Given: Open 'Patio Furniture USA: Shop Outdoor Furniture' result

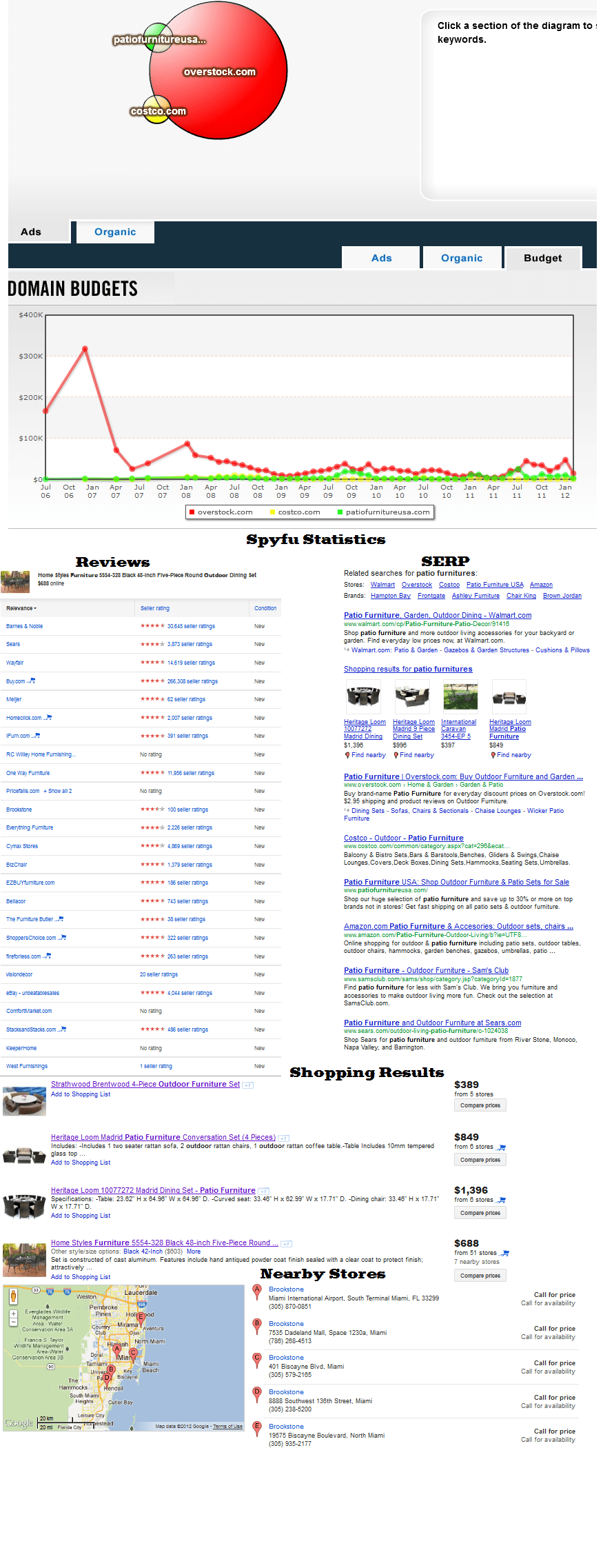Looking at the screenshot, I should tap(456, 882).
